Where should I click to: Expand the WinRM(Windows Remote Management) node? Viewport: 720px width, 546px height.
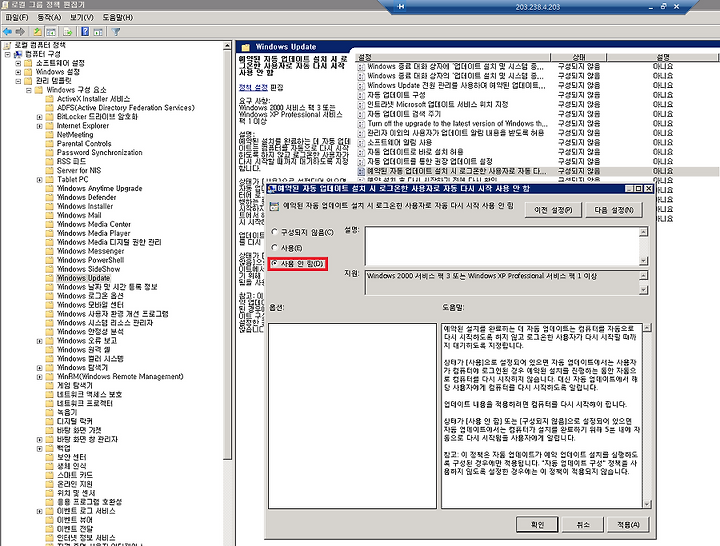39,377
